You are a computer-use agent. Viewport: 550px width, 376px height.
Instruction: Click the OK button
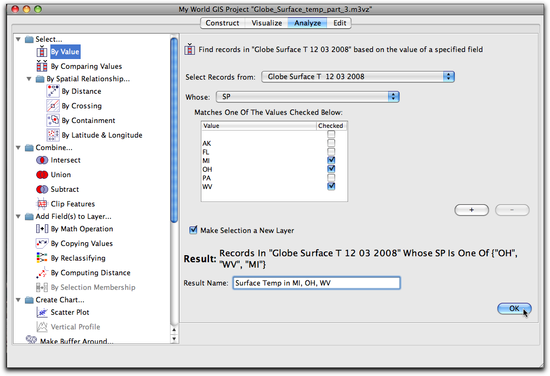pos(514,308)
